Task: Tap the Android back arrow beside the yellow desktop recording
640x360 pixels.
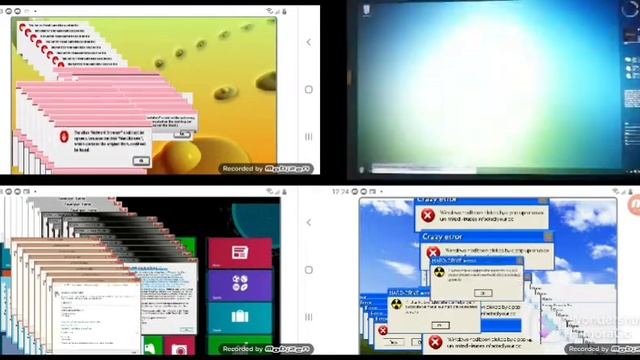Action: tap(309, 42)
